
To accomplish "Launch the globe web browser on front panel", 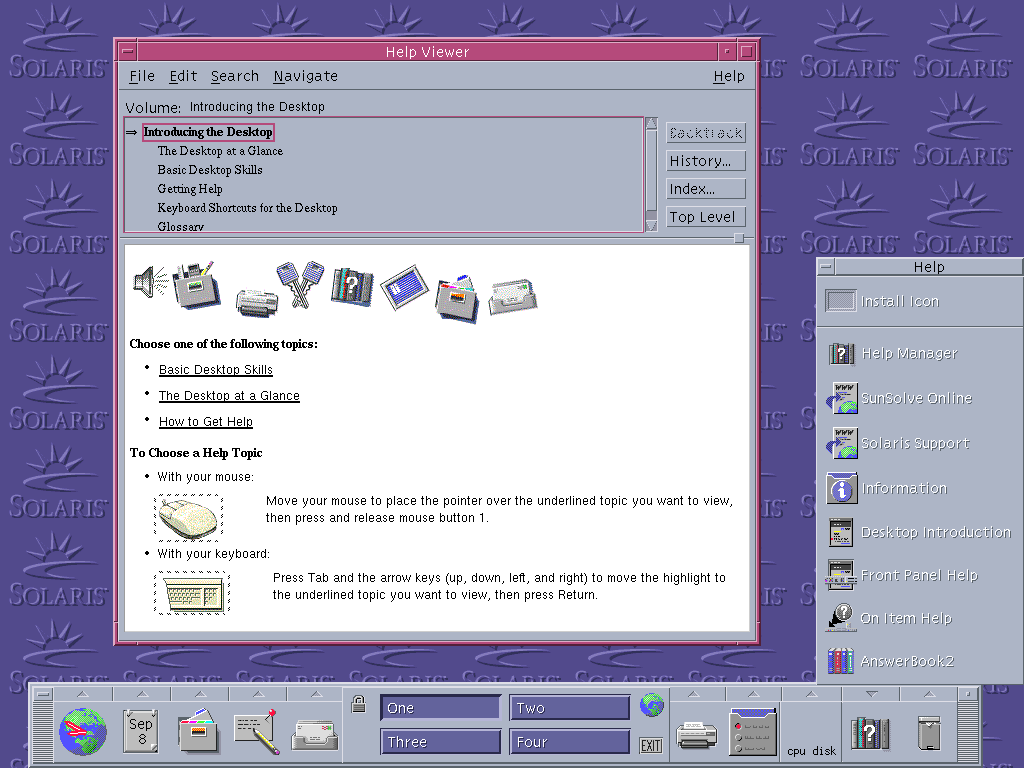I will coord(83,731).
